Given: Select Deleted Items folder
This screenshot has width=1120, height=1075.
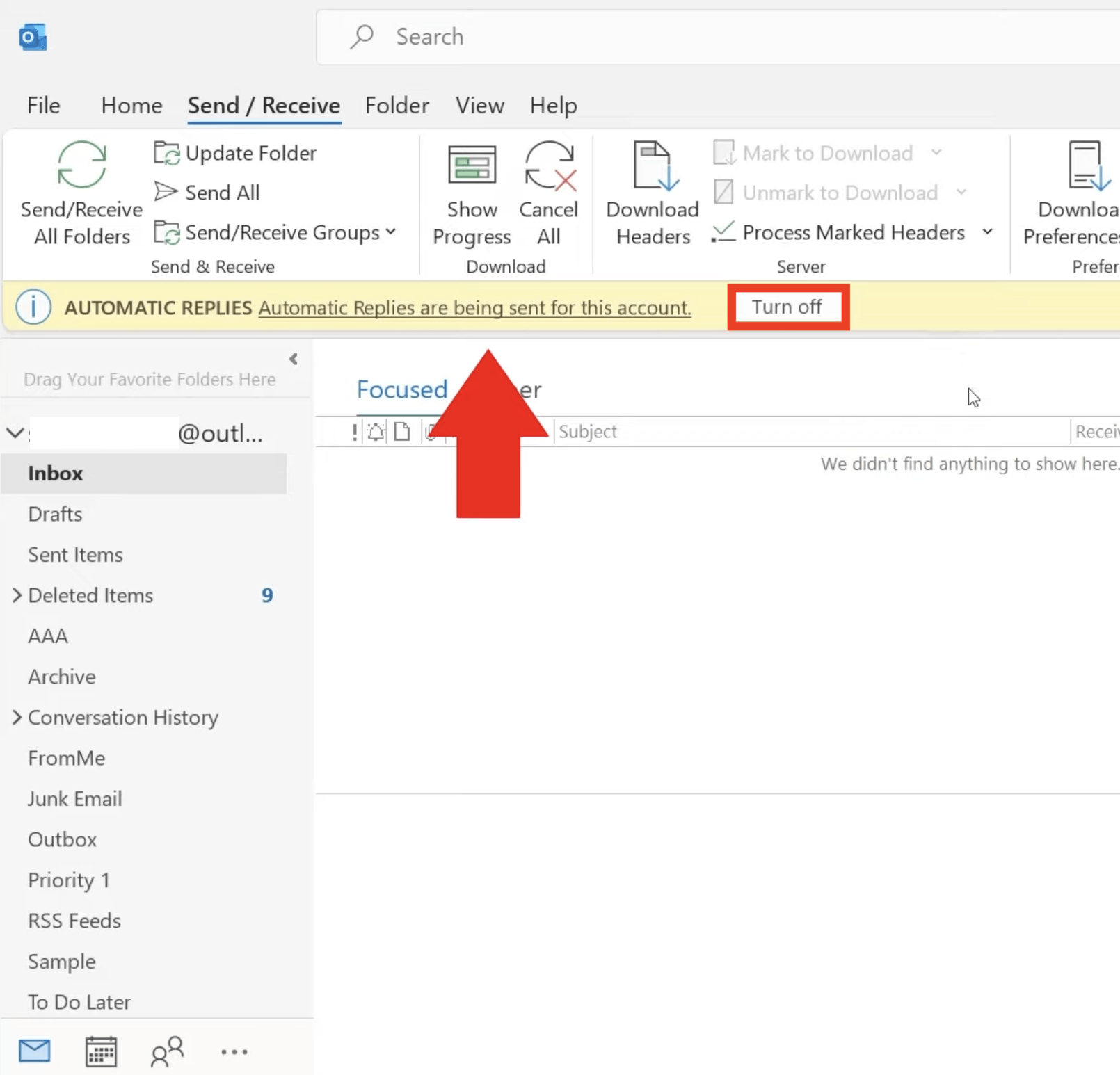Looking at the screenshot, I should click(90, 595).
